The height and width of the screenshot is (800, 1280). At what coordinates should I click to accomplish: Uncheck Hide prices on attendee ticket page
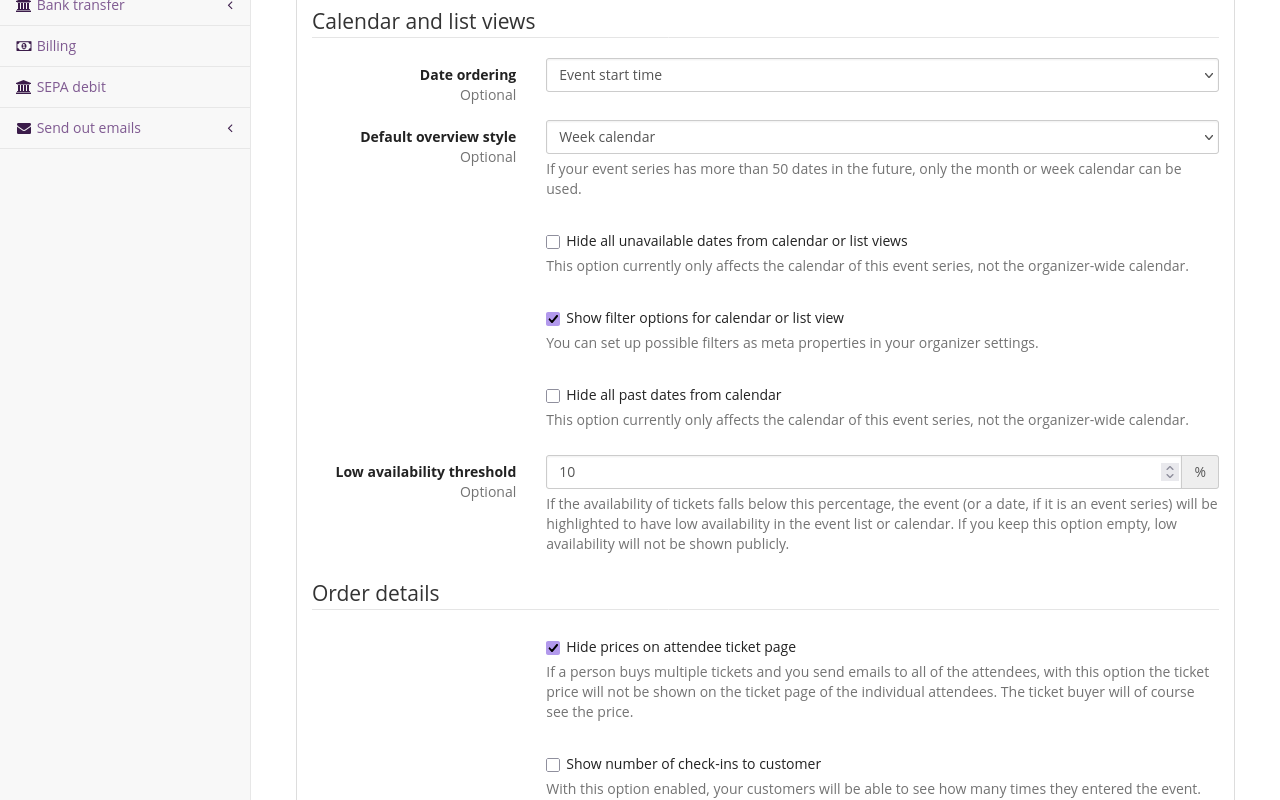553,647
